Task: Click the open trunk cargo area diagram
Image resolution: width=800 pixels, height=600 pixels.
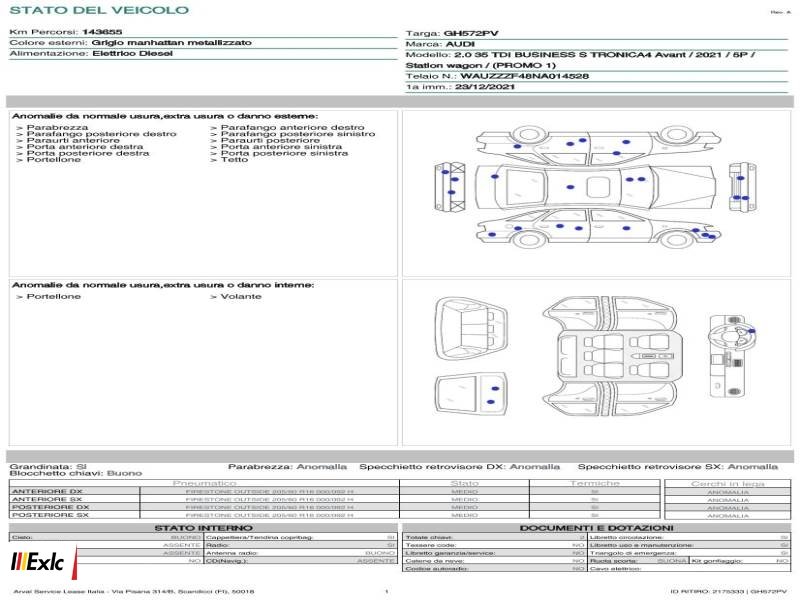Action: pos(471,329)
